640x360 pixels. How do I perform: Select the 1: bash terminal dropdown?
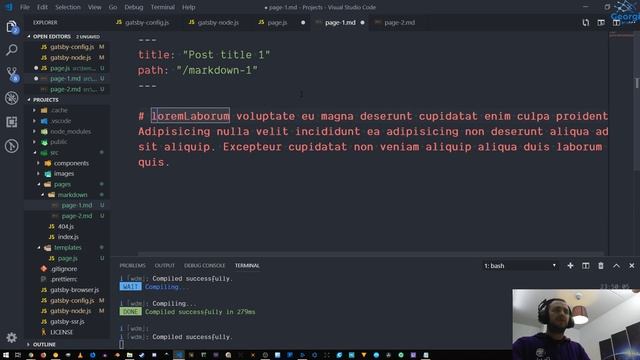pos(520,266)
